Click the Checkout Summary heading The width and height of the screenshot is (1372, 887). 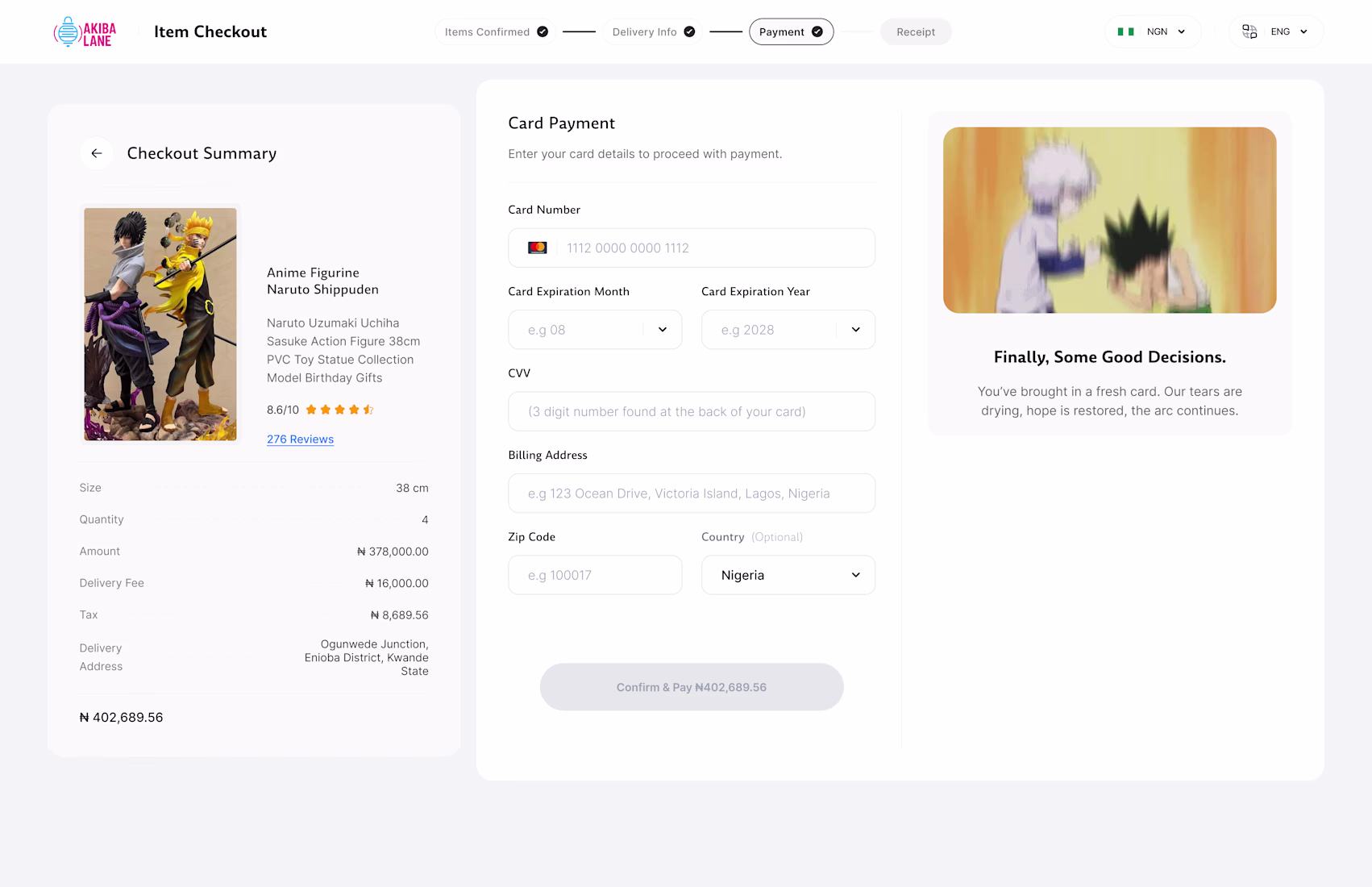click(202, 153)
